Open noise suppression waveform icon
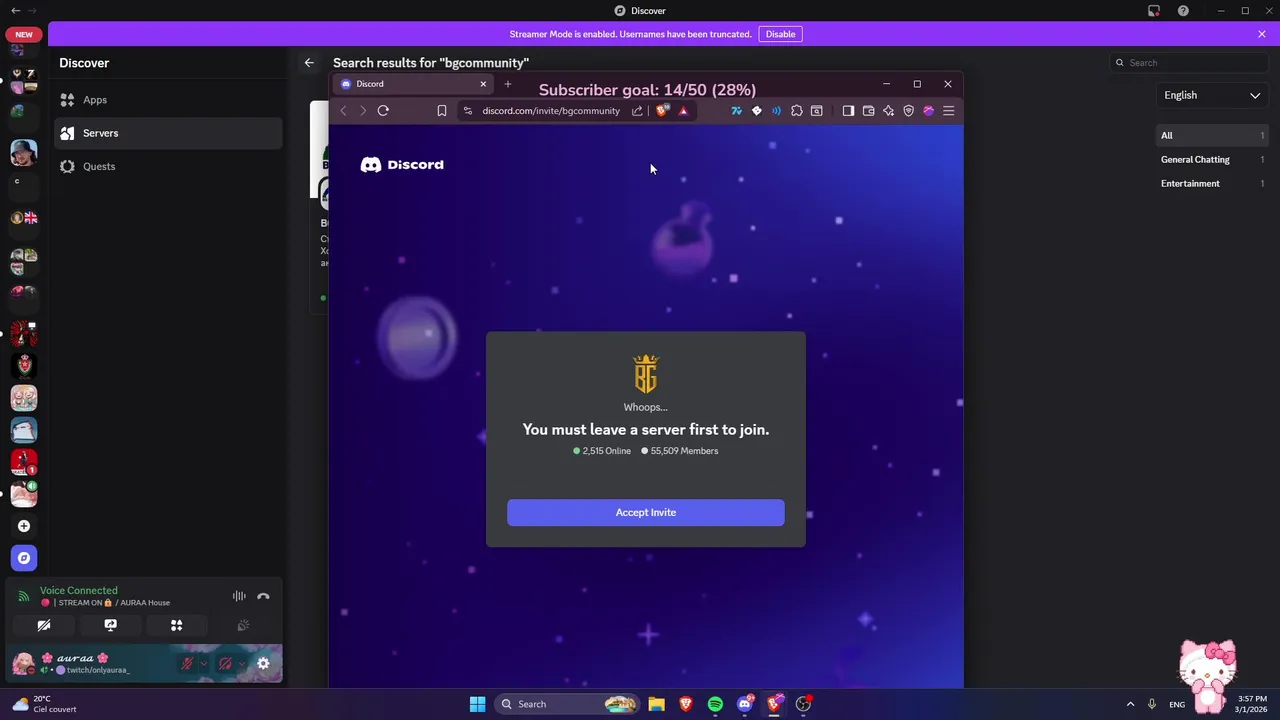This screenshot has width=1280, height=720. coord(239,596)
